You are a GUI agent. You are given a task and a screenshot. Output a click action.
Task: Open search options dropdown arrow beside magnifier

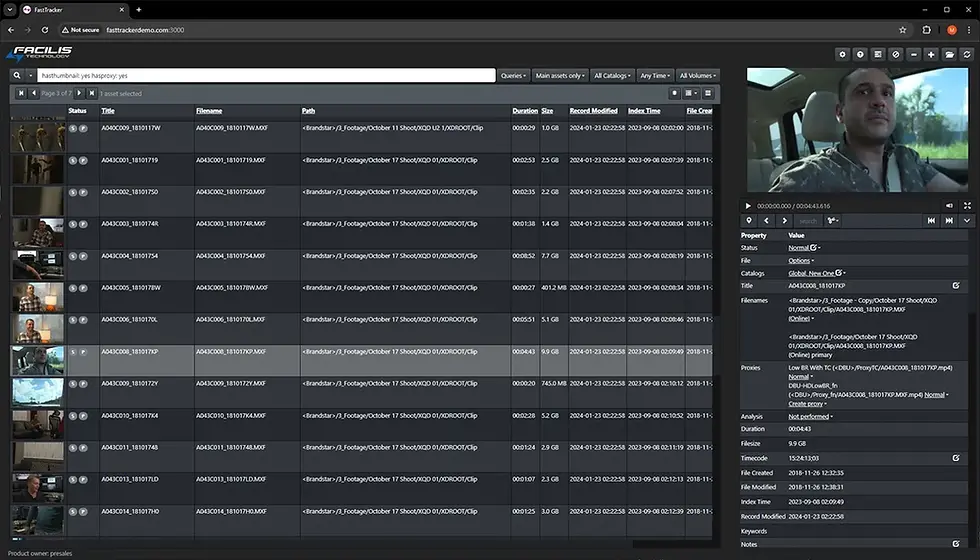click(x=30, y=76)
